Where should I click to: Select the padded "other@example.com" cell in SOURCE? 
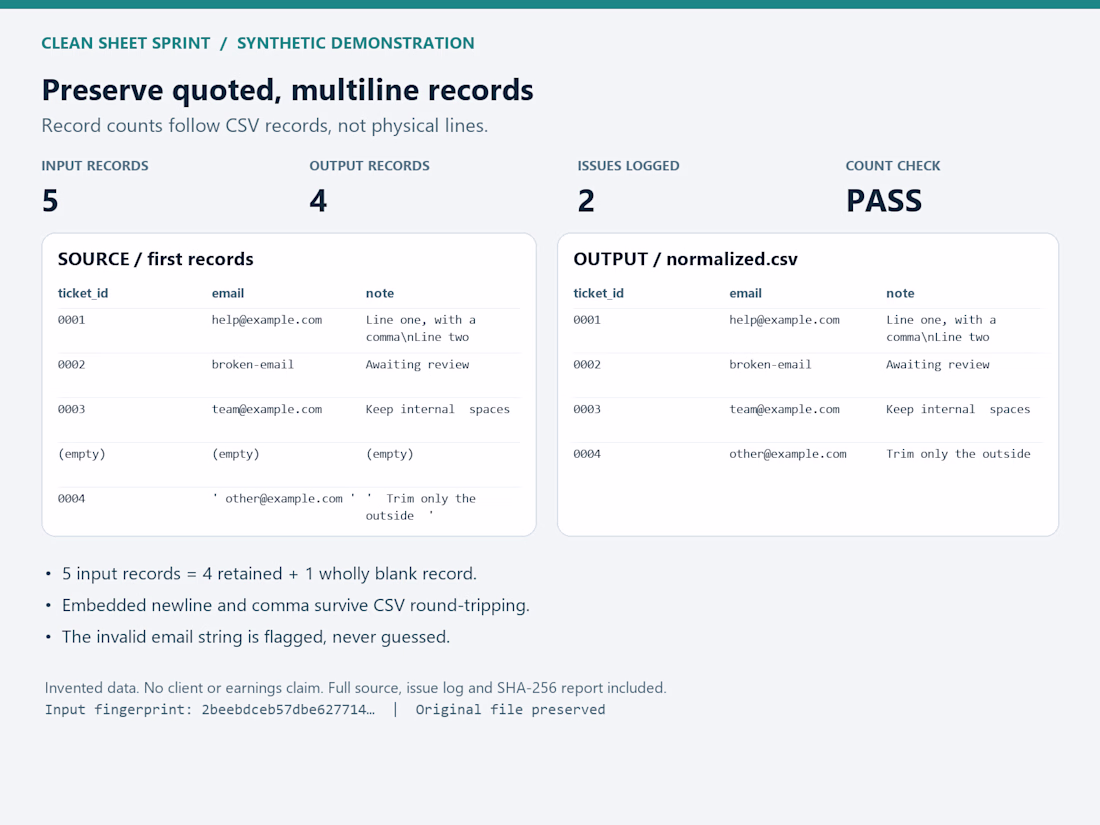pos(284,499)
